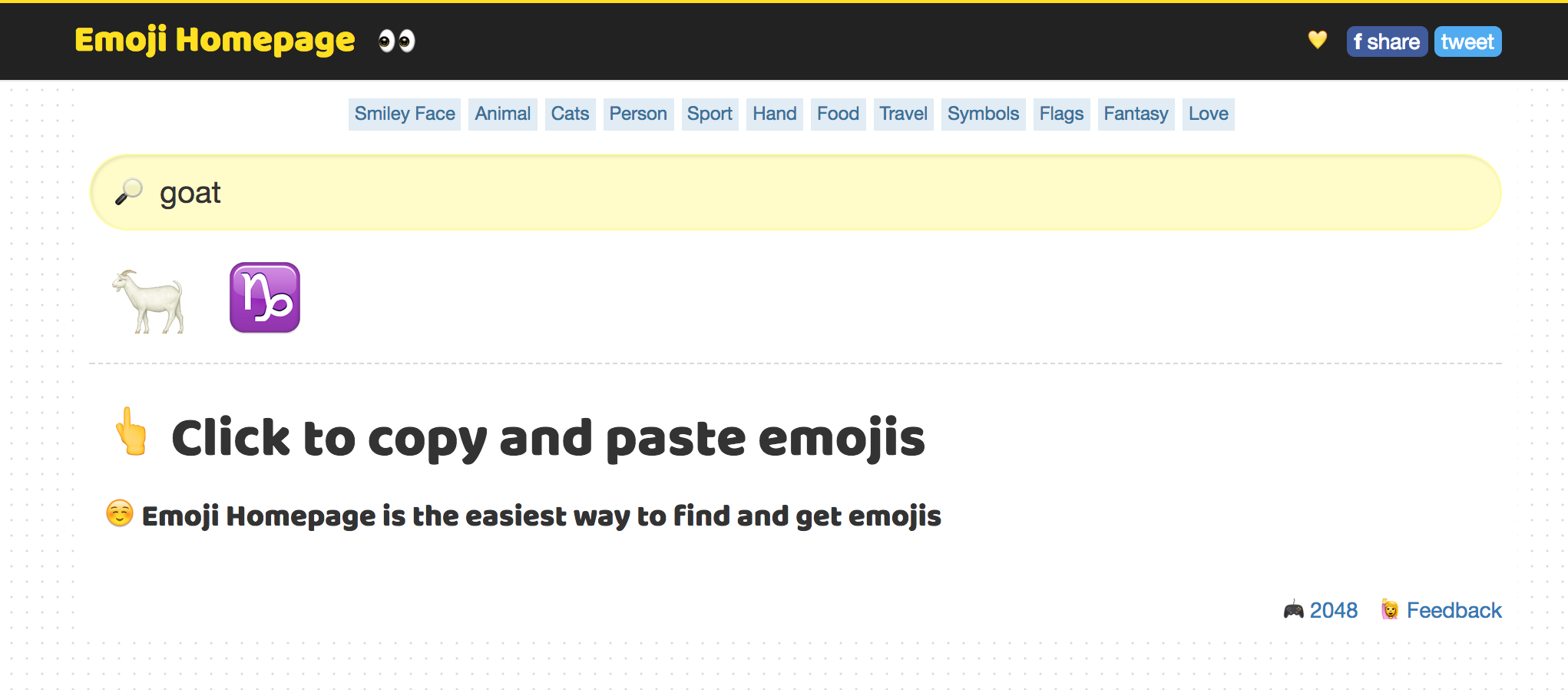This screenshot has height=690, width=1568.
Task: Open the 2048 game link
Action: pyautogui.click(x=1334, y=610)
